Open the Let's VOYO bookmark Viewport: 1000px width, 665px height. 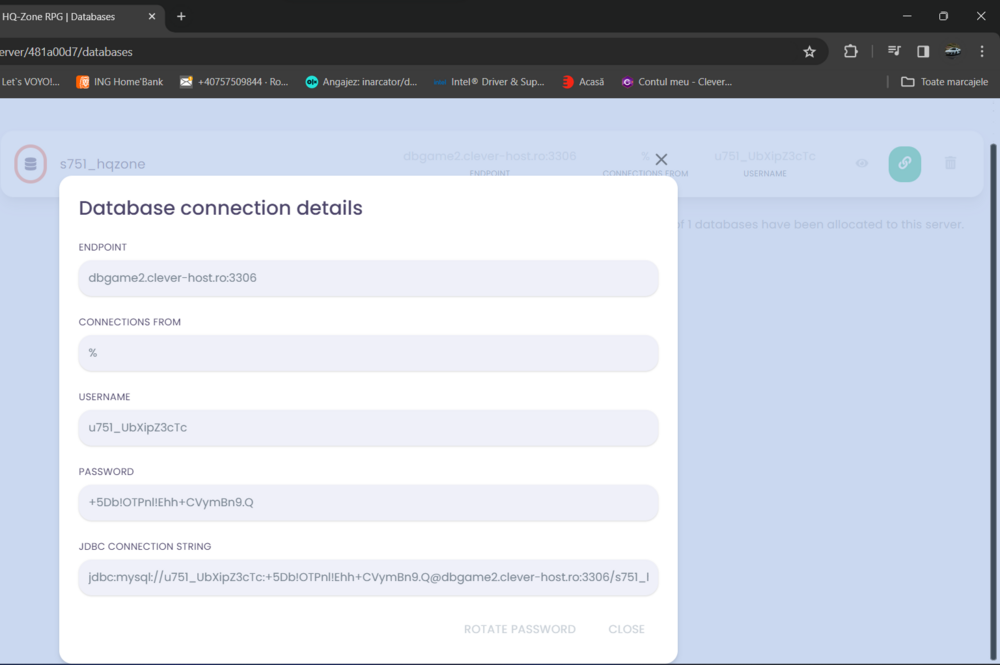coord(30,82)
